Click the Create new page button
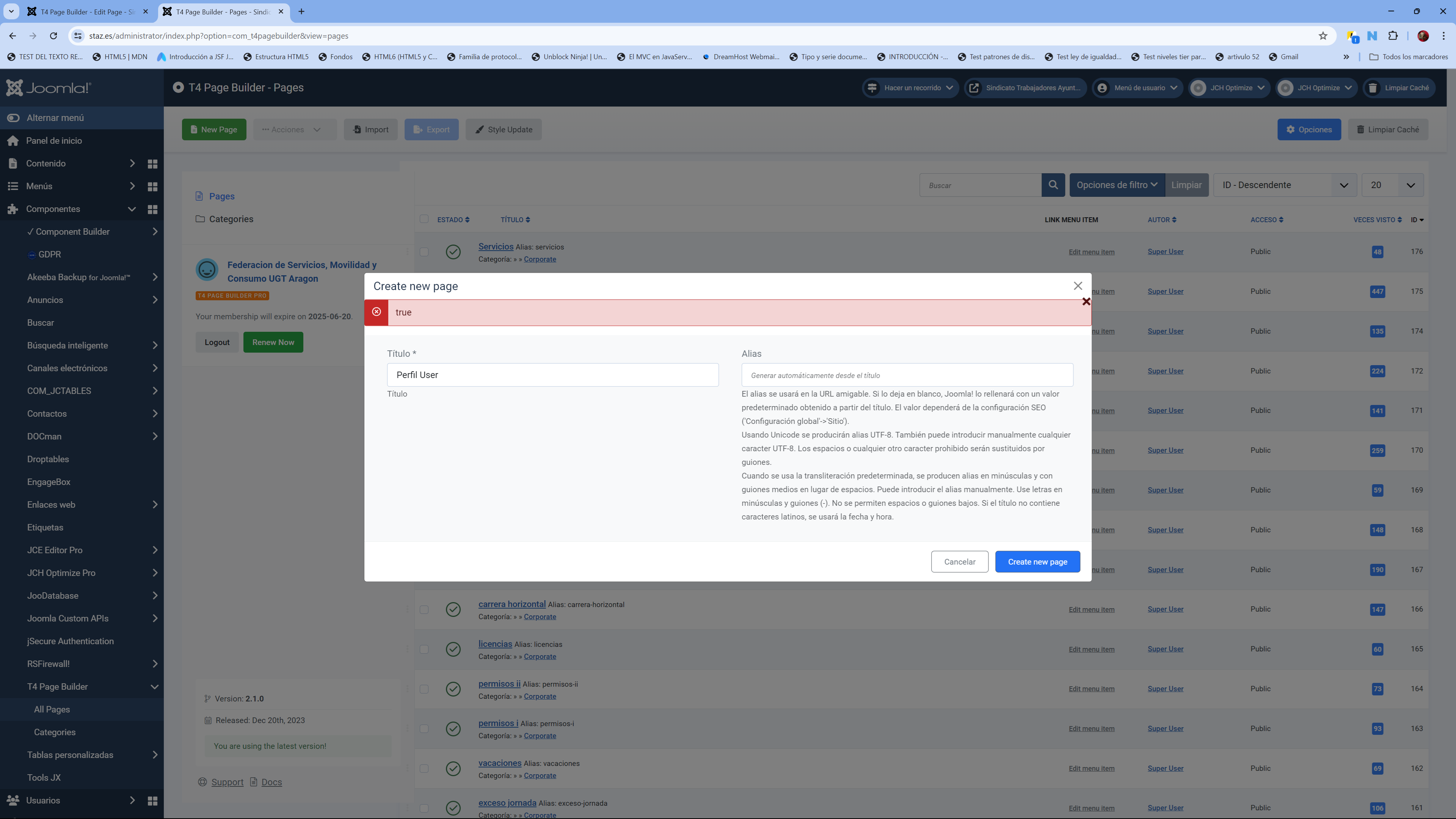The image size is (1456, 819). point(1037,561)
